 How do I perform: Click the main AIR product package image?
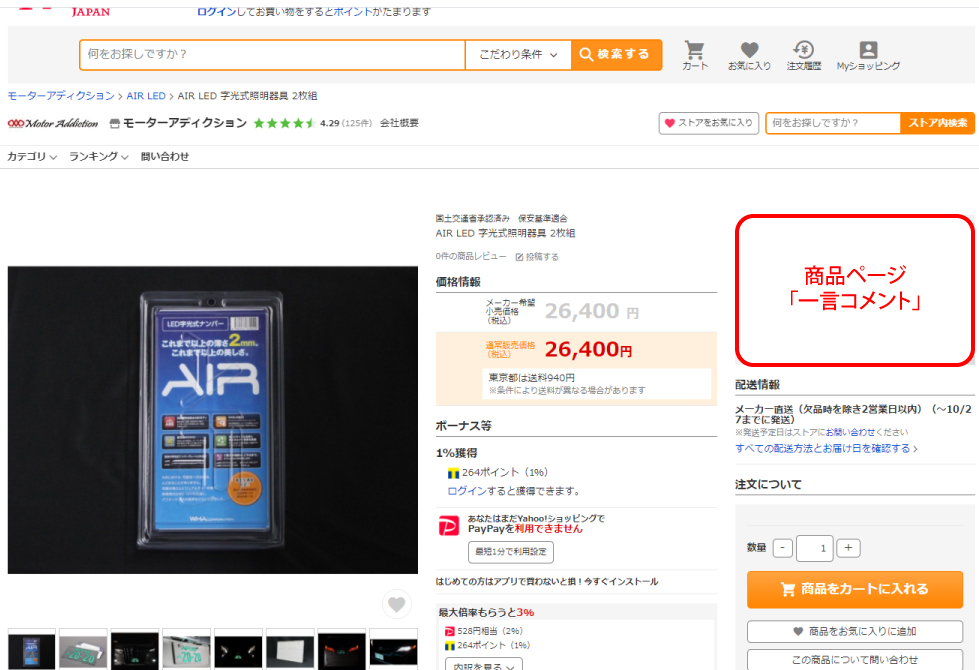point(212,420)
